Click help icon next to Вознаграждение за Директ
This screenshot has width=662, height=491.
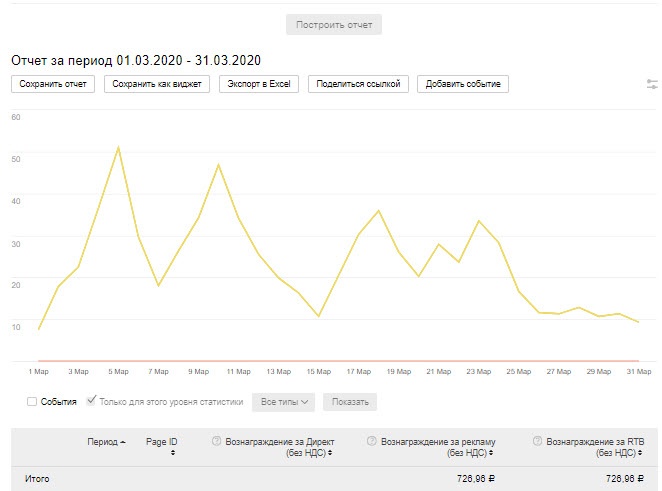point(216,441)
